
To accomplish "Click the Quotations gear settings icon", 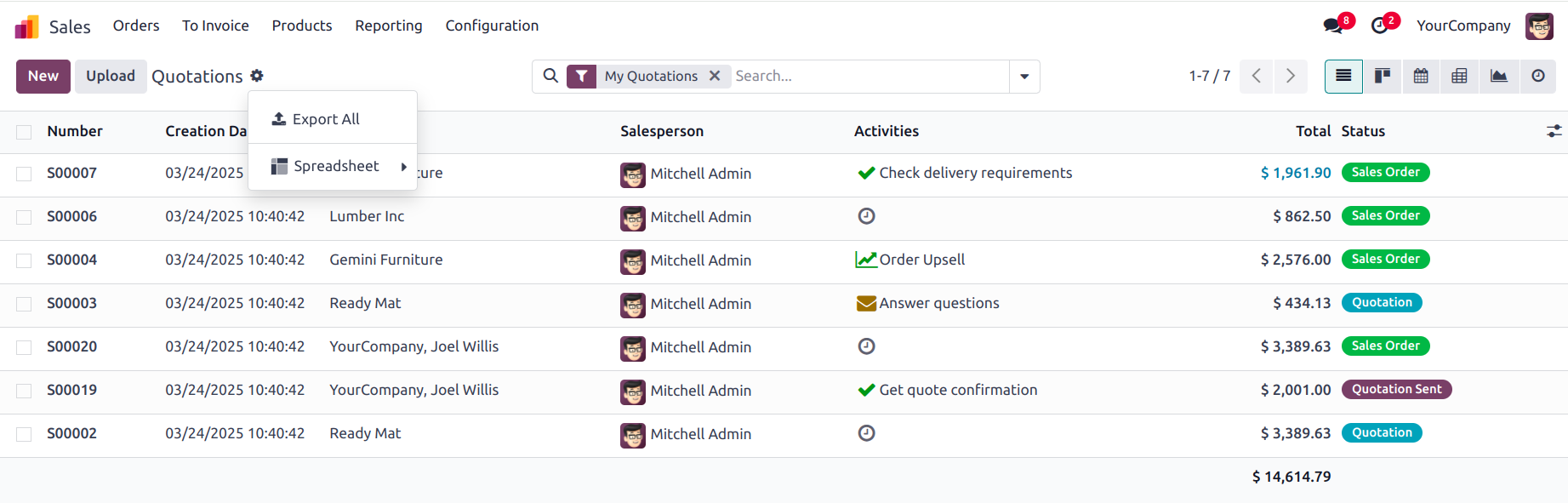I will [257, 76].
